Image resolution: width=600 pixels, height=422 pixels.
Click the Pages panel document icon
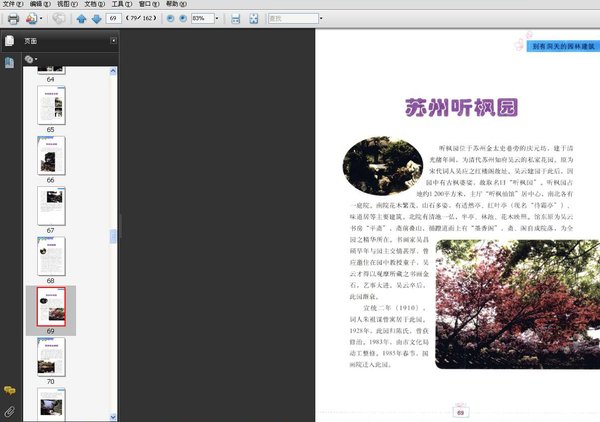(x=10, y=41)
